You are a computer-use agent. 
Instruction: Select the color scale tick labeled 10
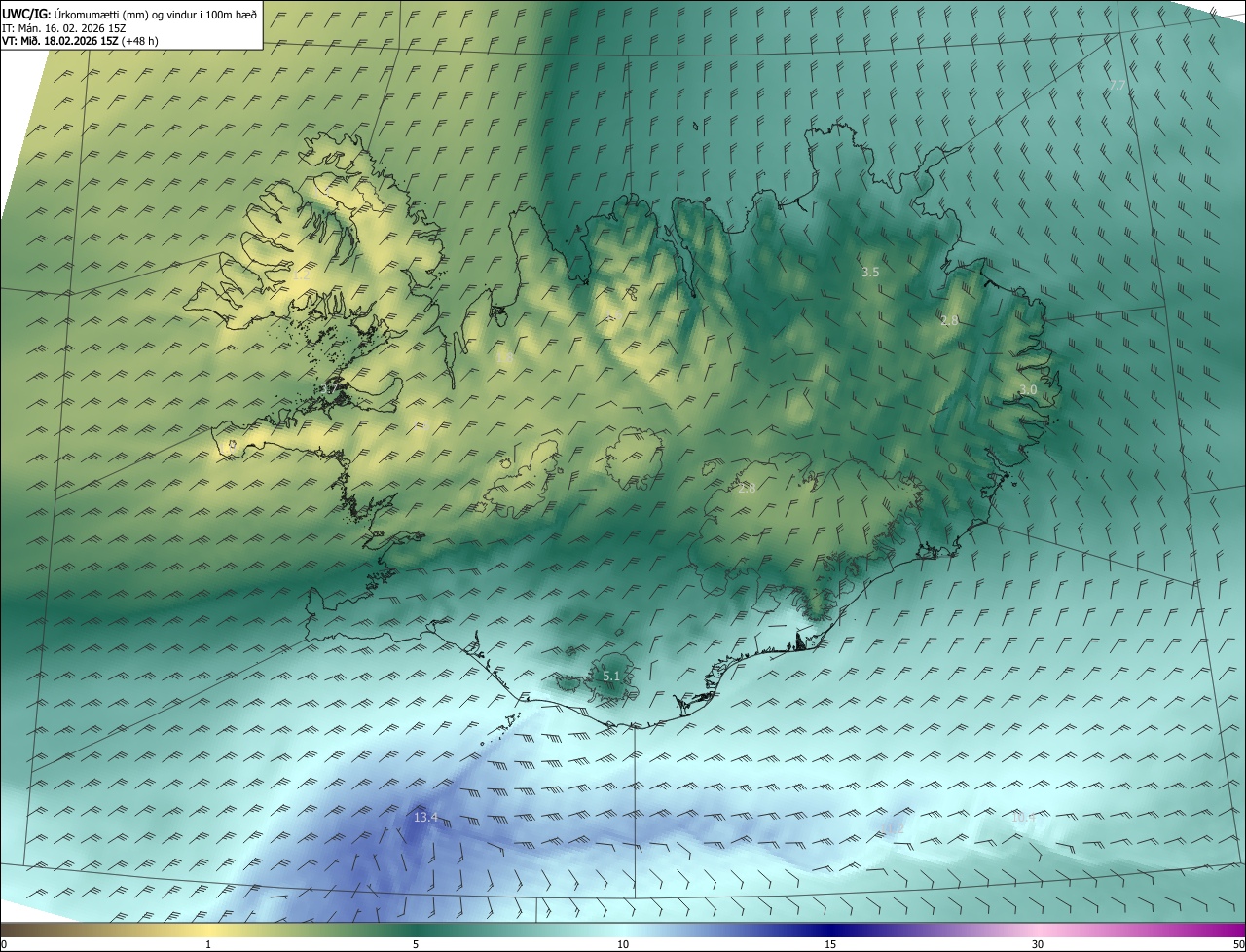click(623, 944)
